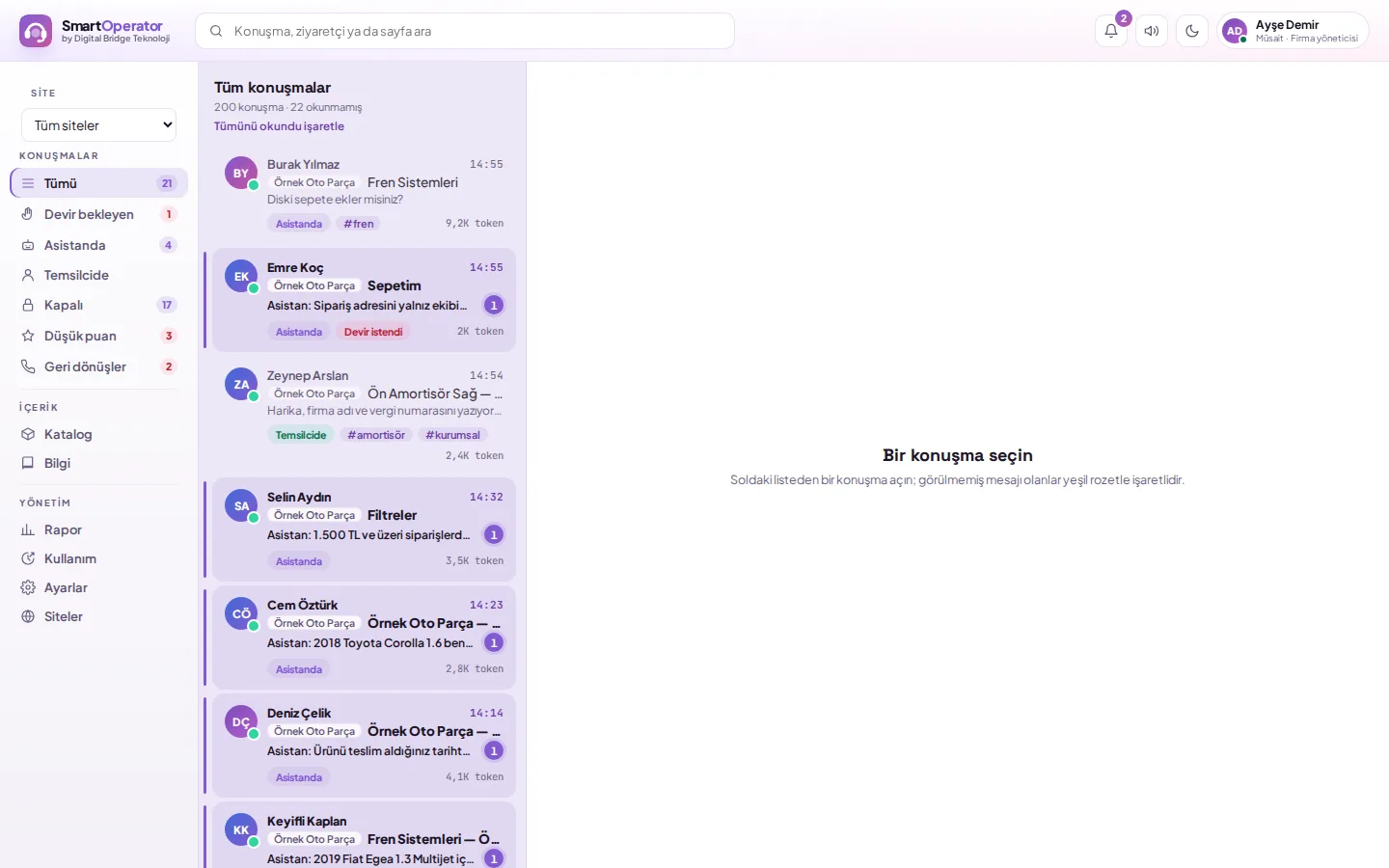Click the Siteler globe icon
Screen dimensions: 1389x868
click(x=28, y=616)
